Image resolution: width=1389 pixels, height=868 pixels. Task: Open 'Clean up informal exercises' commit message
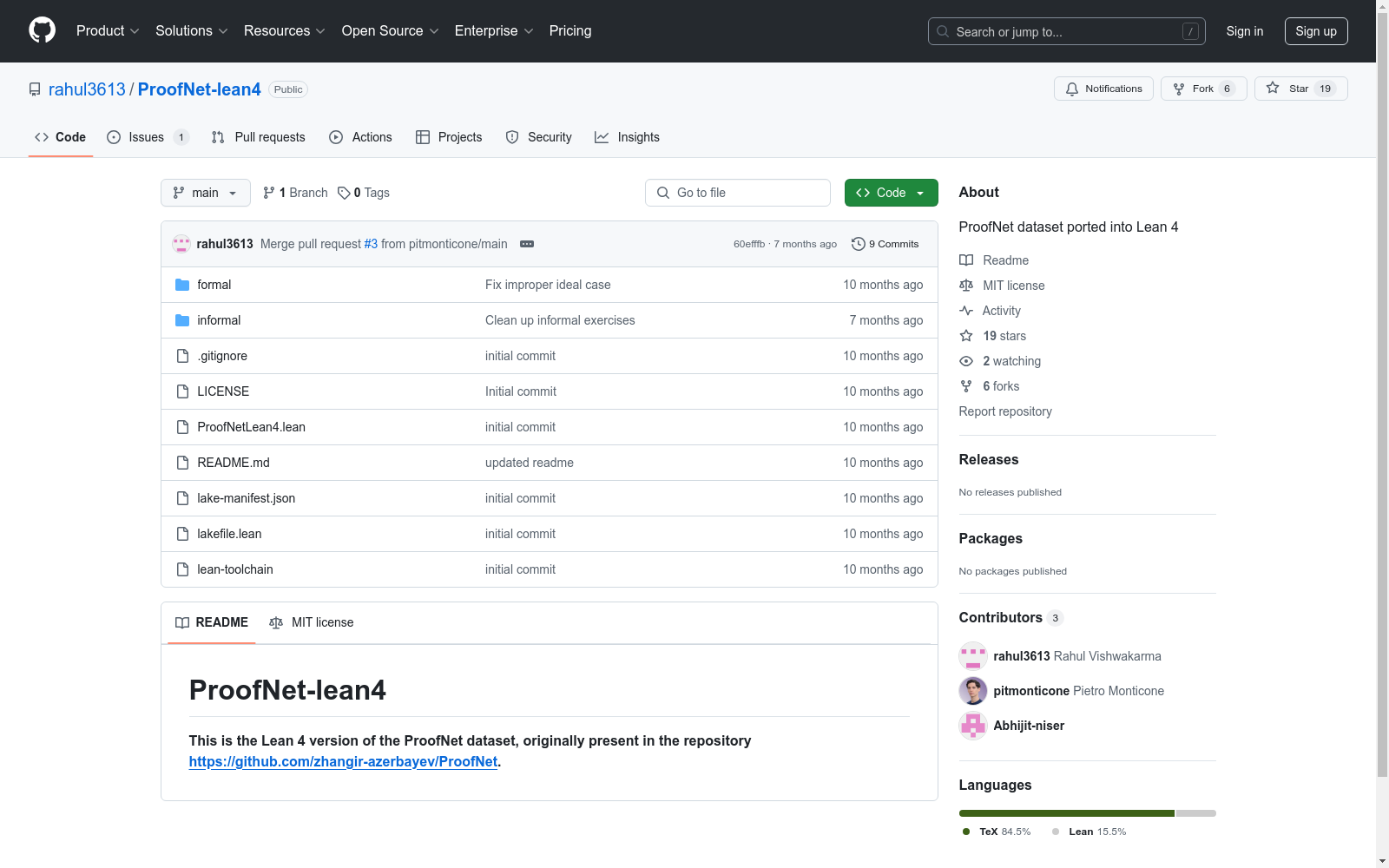[560, 320]
